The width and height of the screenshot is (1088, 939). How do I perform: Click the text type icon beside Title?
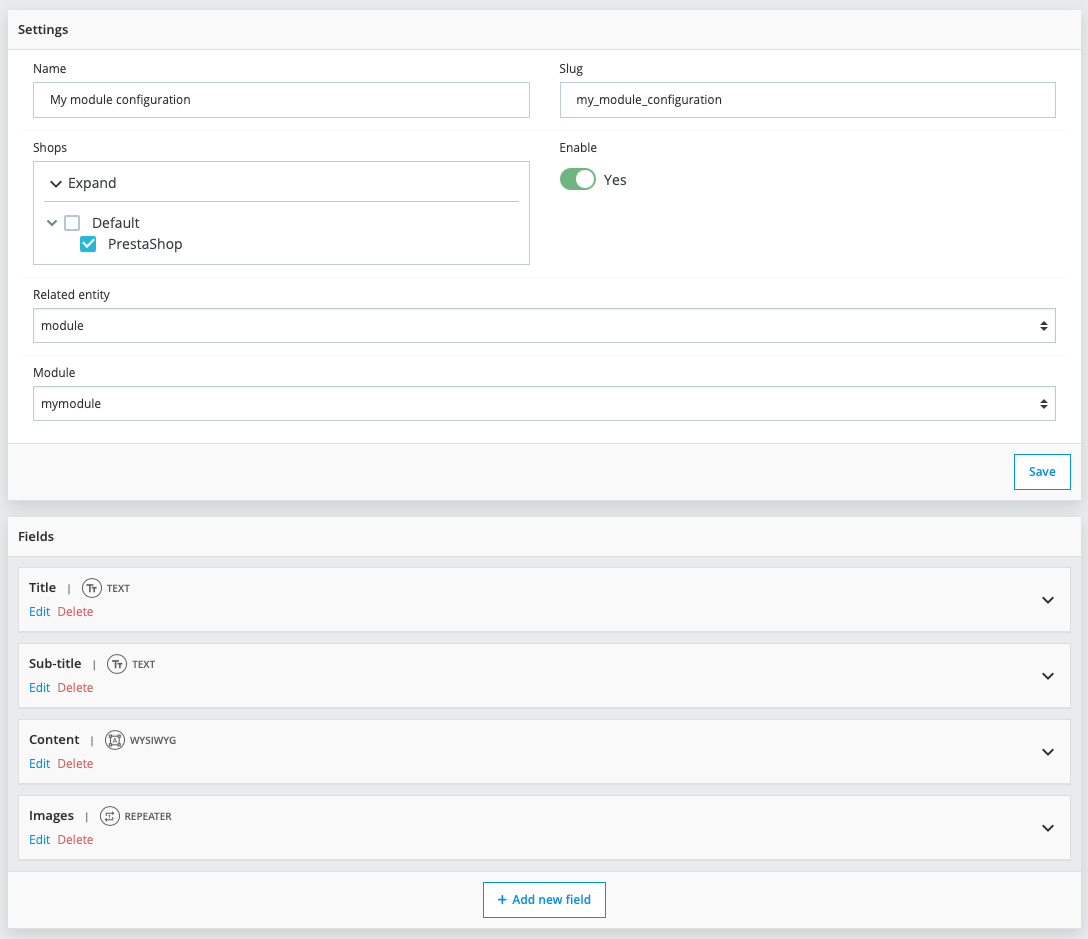click(92, 588)
